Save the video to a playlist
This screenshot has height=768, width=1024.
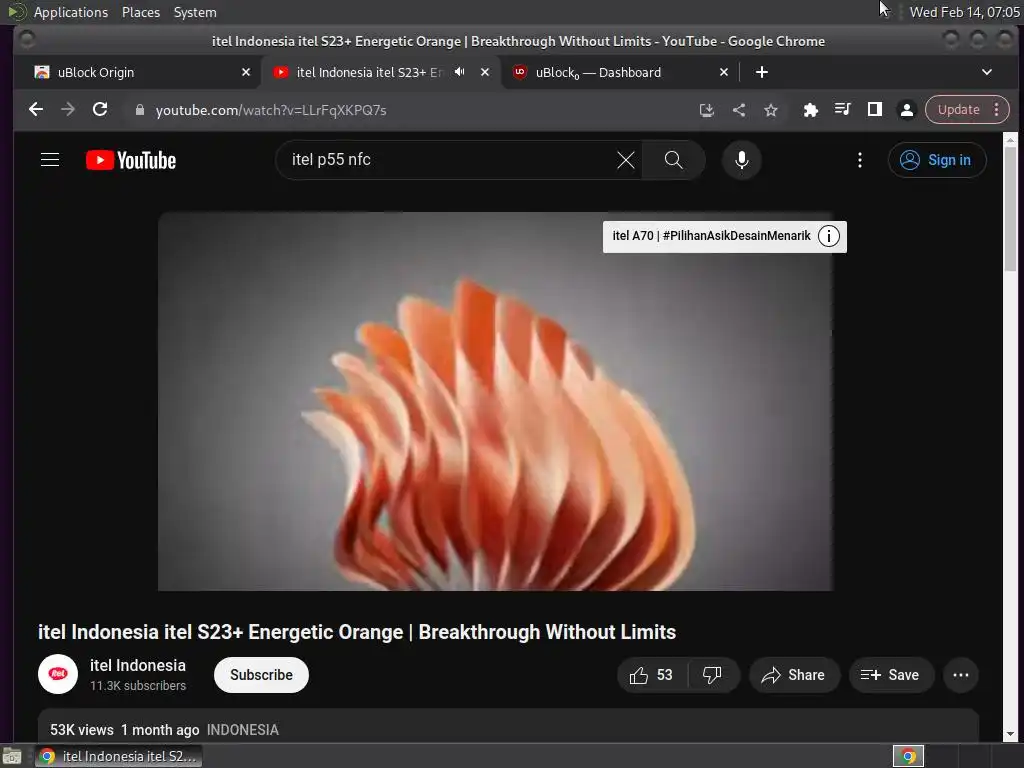(x=891, y=675)
